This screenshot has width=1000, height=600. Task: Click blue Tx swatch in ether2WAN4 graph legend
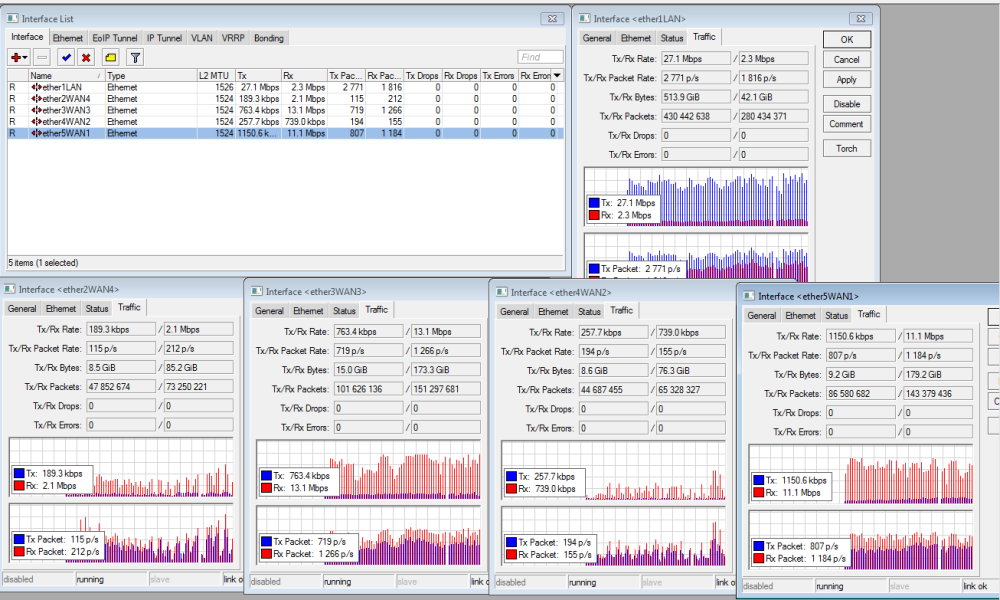19,473
